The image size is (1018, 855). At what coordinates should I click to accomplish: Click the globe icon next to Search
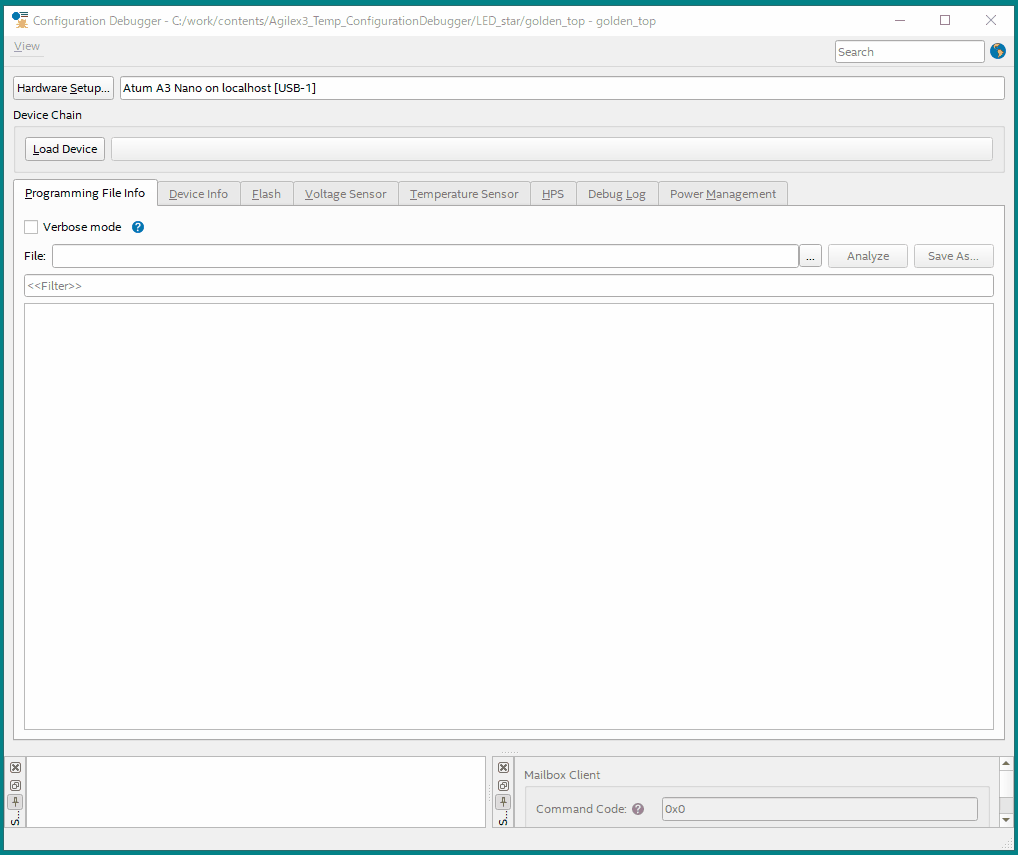coord(997,51)
